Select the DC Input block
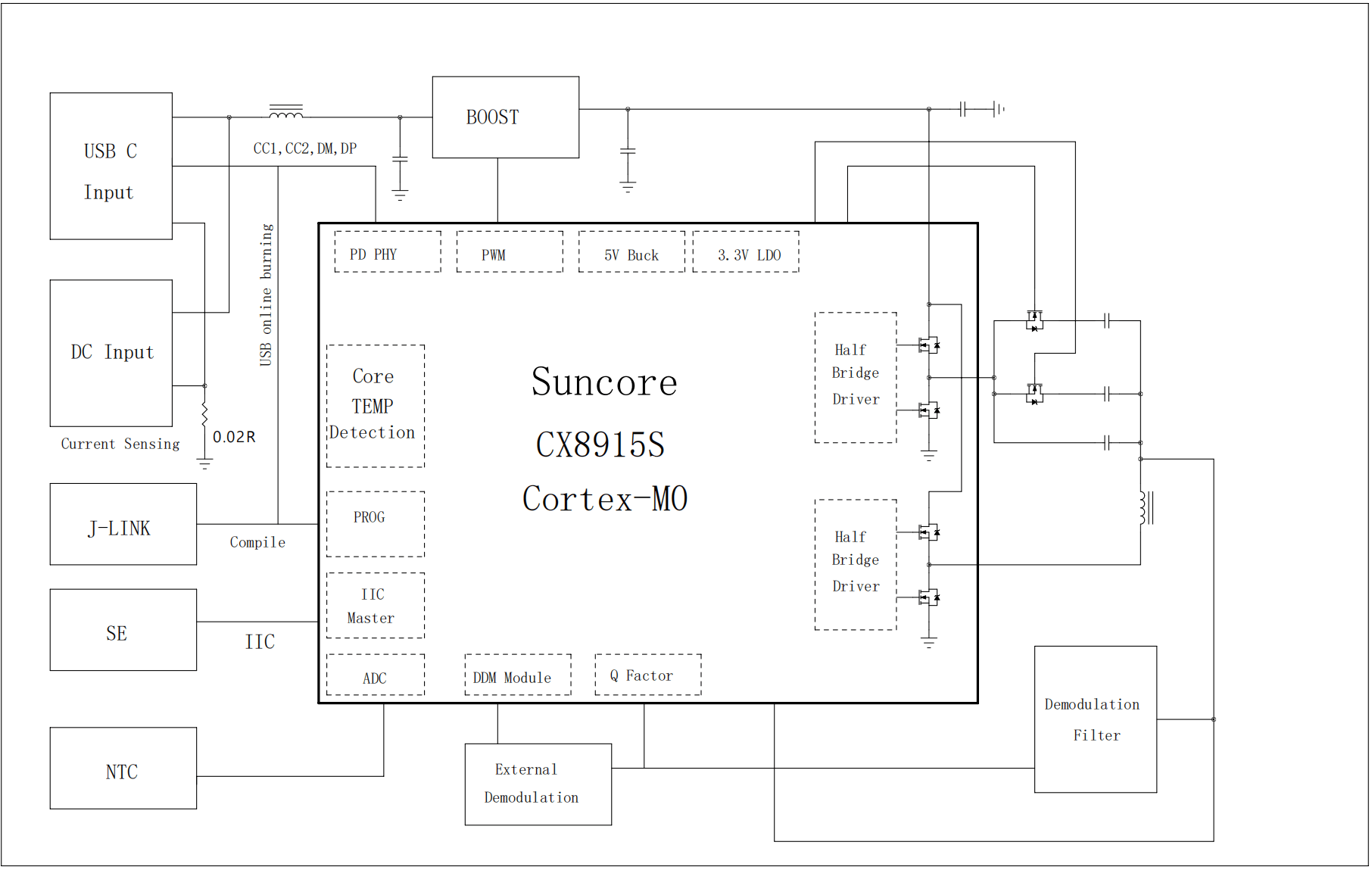Viewport: 1372px width, 870px height. 111,354
